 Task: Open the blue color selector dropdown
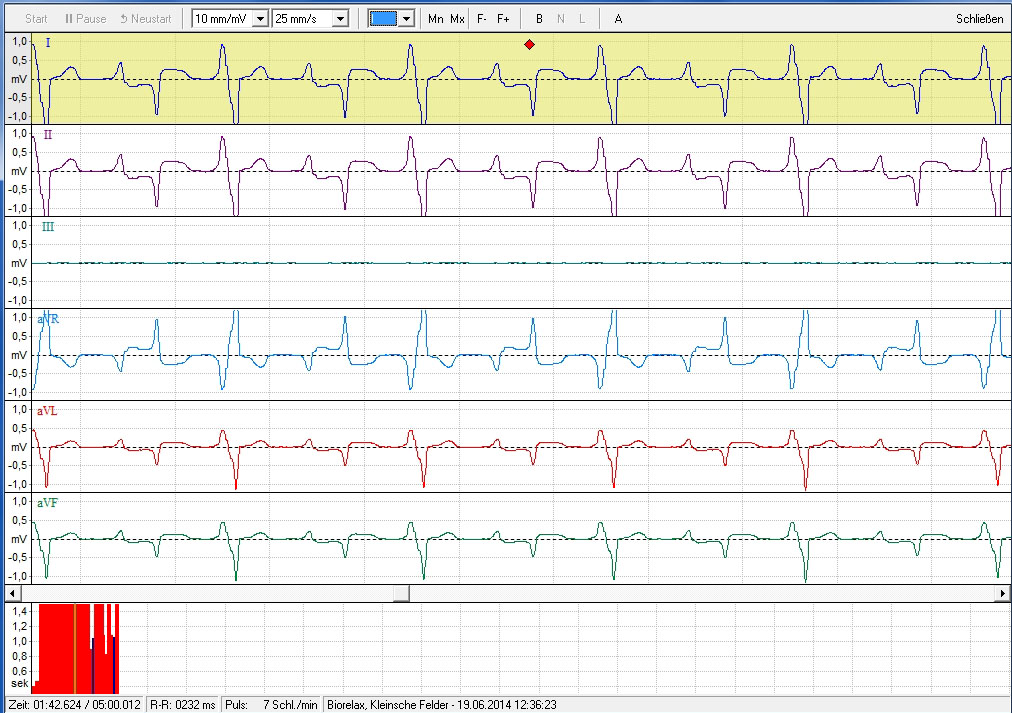click(406, 19)
